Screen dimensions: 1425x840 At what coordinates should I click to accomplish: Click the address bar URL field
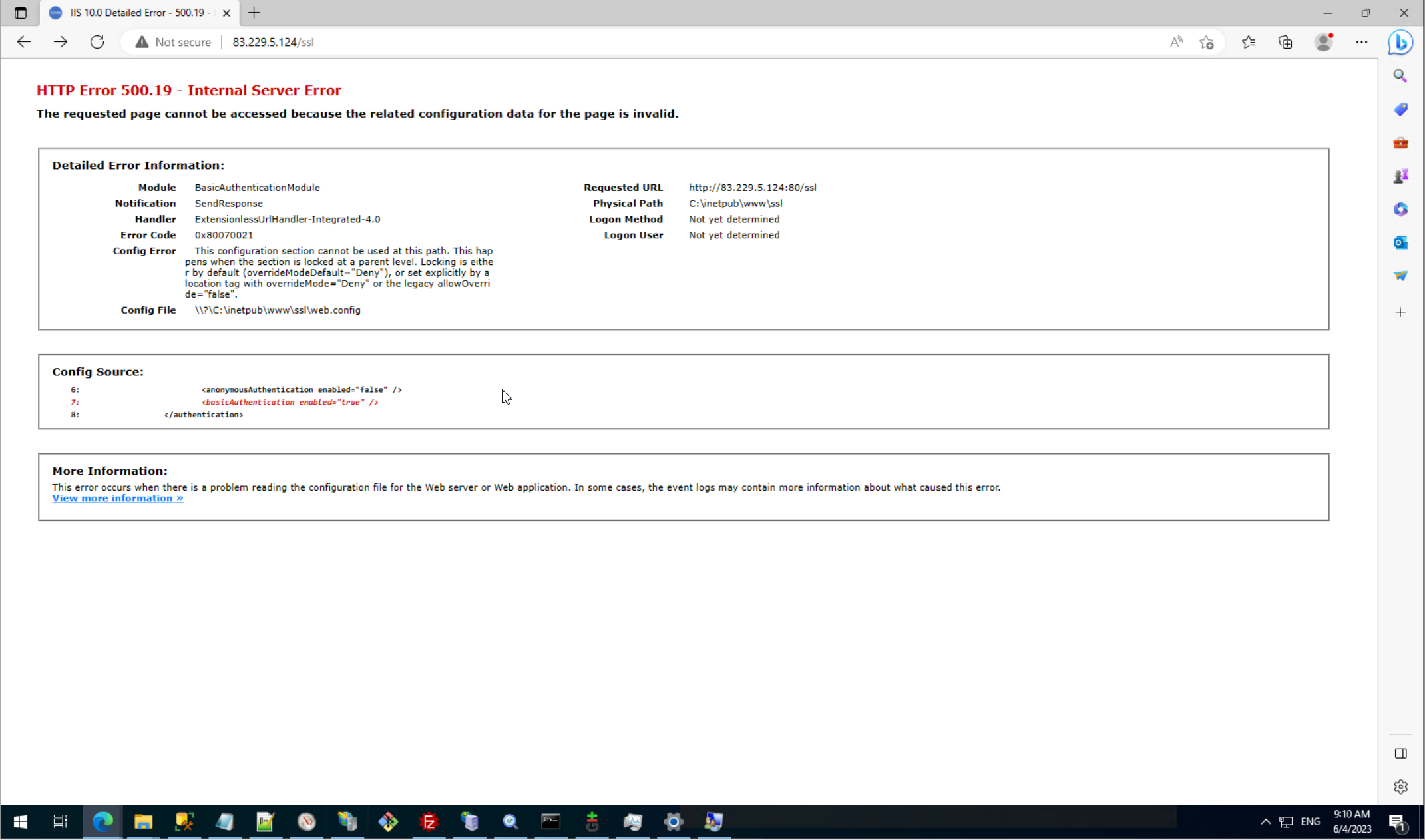tap(599, 42)
